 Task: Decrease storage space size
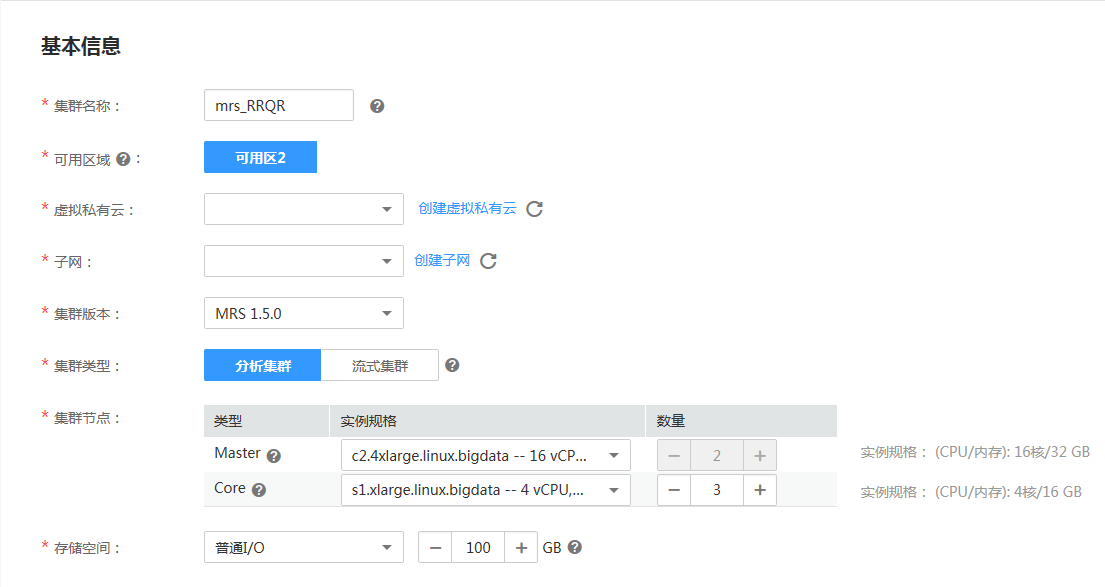pos(436,547)
